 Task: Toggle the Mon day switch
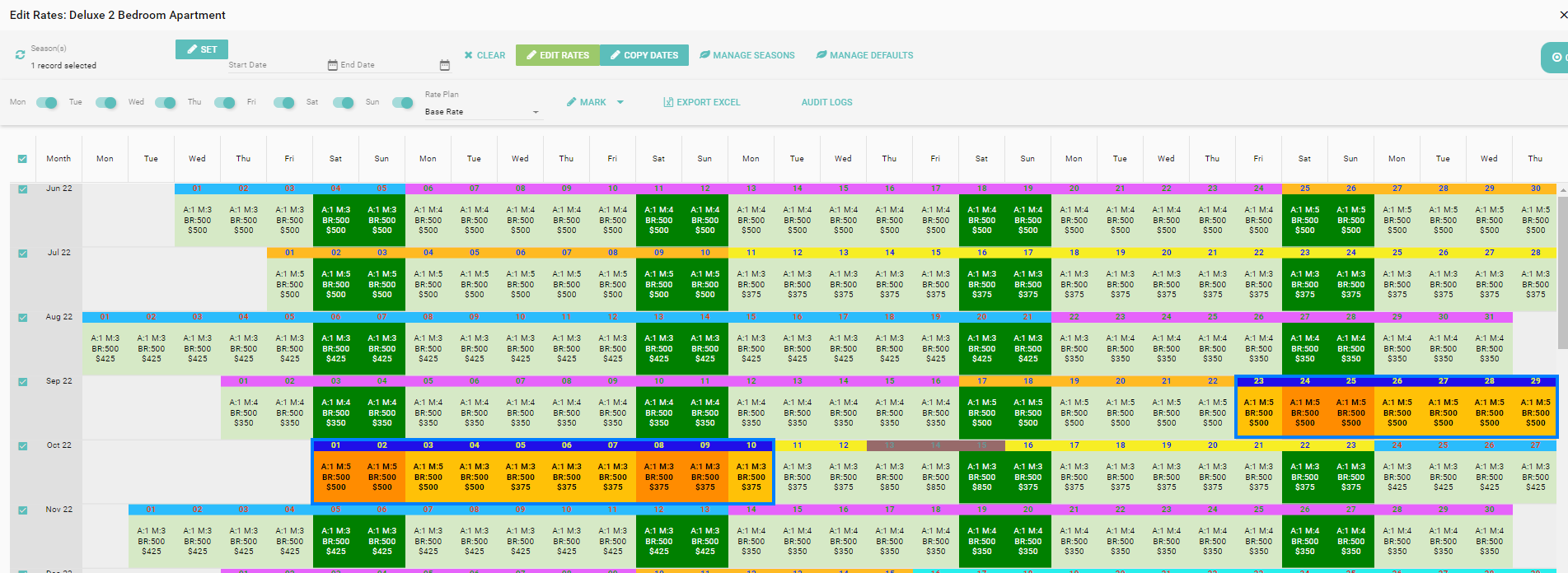pos(47,103)
